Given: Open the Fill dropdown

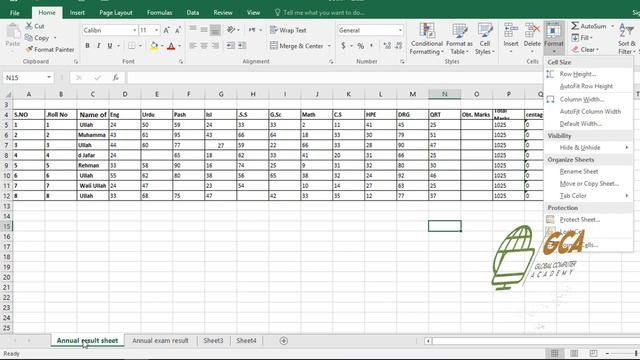Looking at the screenshot, I should click(582, 38).
